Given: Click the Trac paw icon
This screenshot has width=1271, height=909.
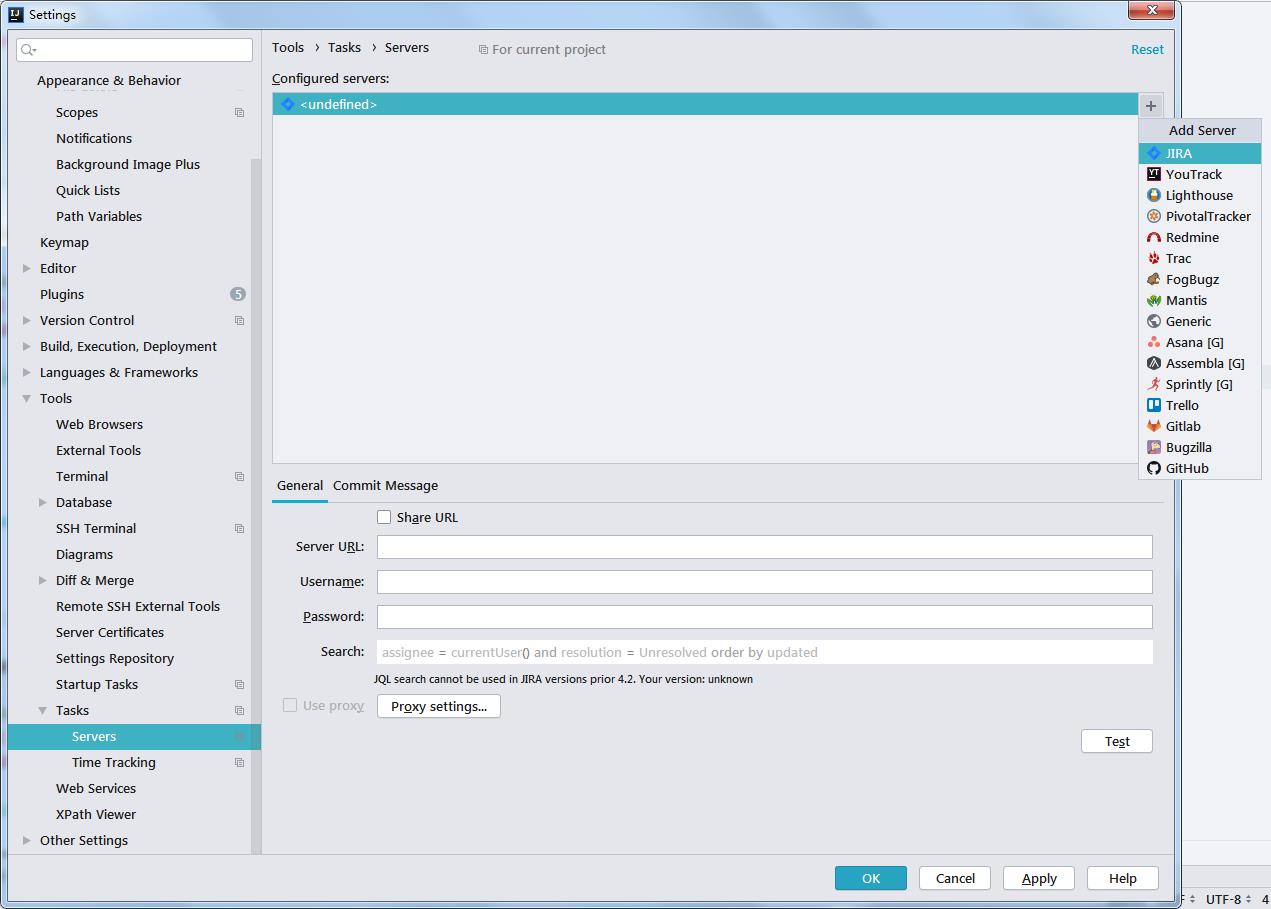Looking at the screenshot, I should tap(1154, 258).
